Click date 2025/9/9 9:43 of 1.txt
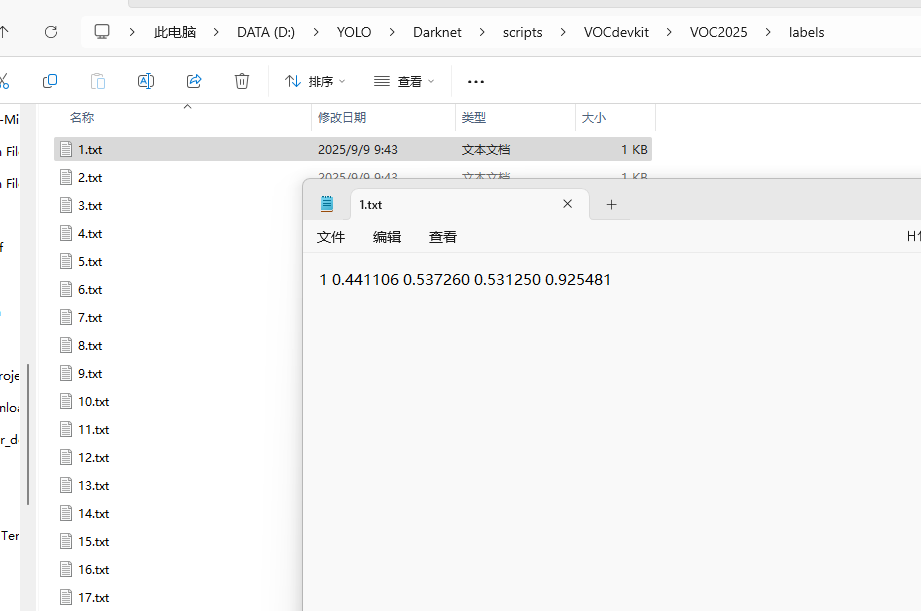 pos(358,150)
